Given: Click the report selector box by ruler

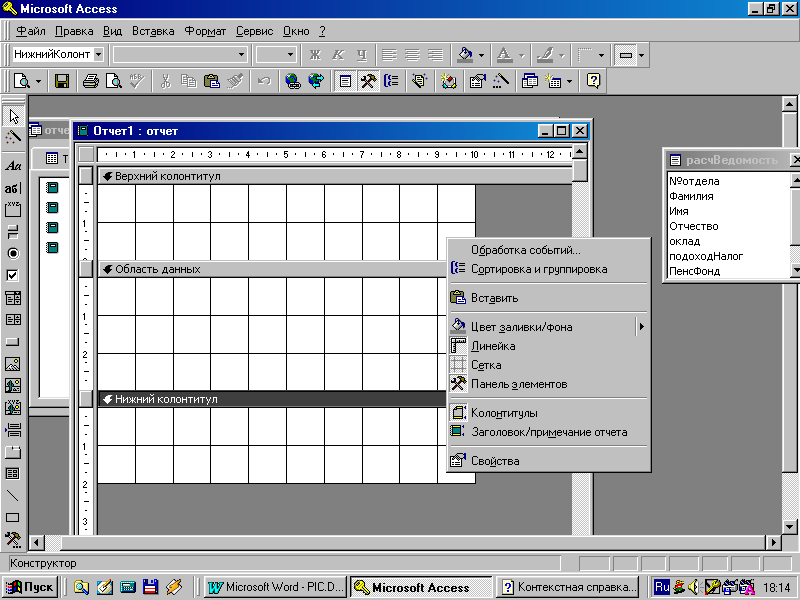Looking at the screenshot, I should (86, 154).
